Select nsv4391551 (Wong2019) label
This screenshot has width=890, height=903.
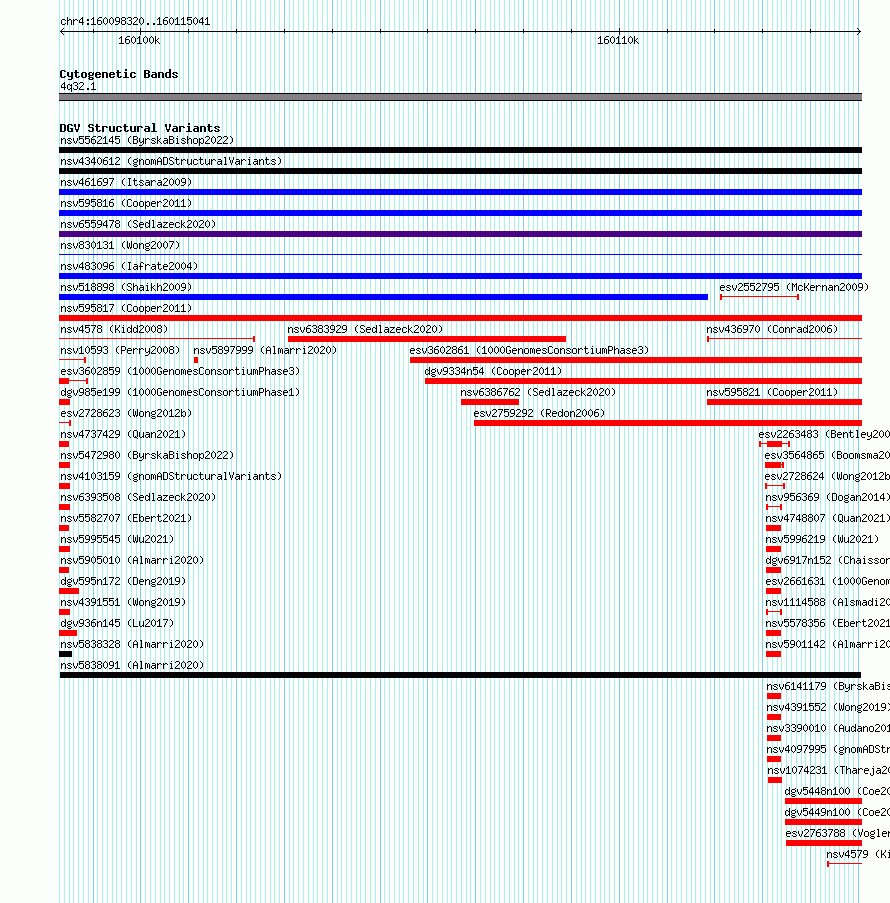123,602
